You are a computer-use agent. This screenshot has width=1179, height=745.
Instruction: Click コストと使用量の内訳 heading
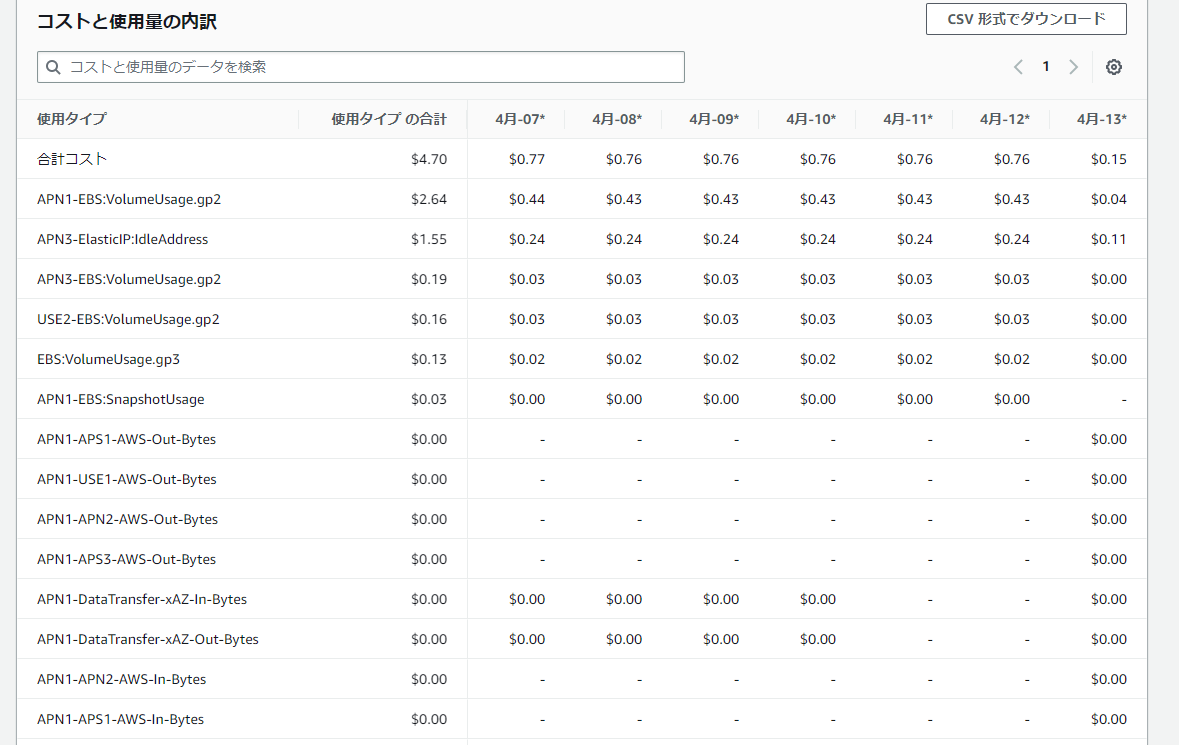pyautogui.click(x=127, y=21)
